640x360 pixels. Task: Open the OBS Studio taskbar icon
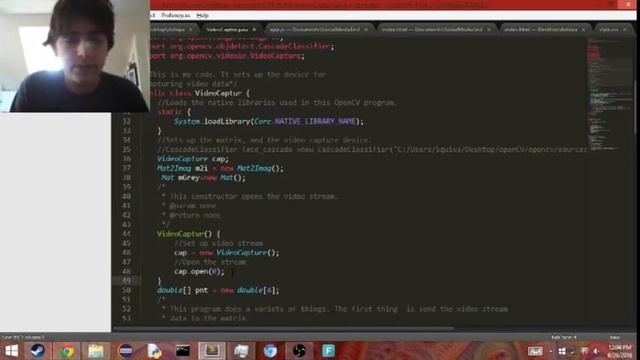click(x=299, y=351)
